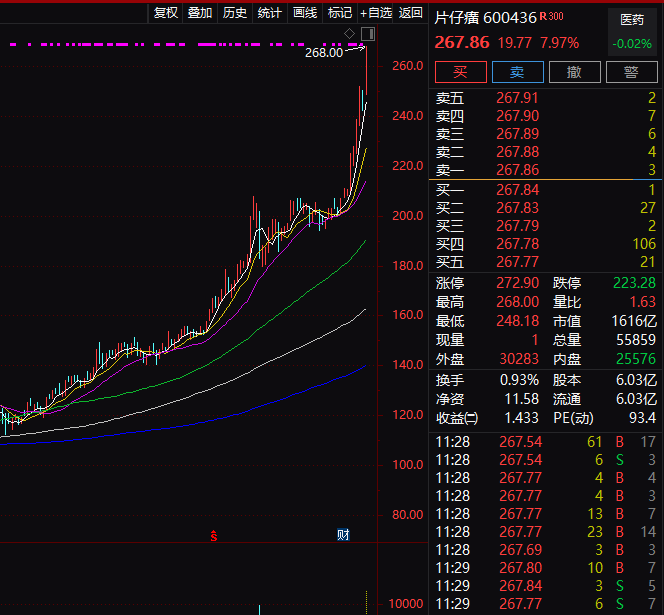Image resolution: width=664 pixels, height=615 pixels.
Task: Open the 医药 sector box
Action: point(632,32)
